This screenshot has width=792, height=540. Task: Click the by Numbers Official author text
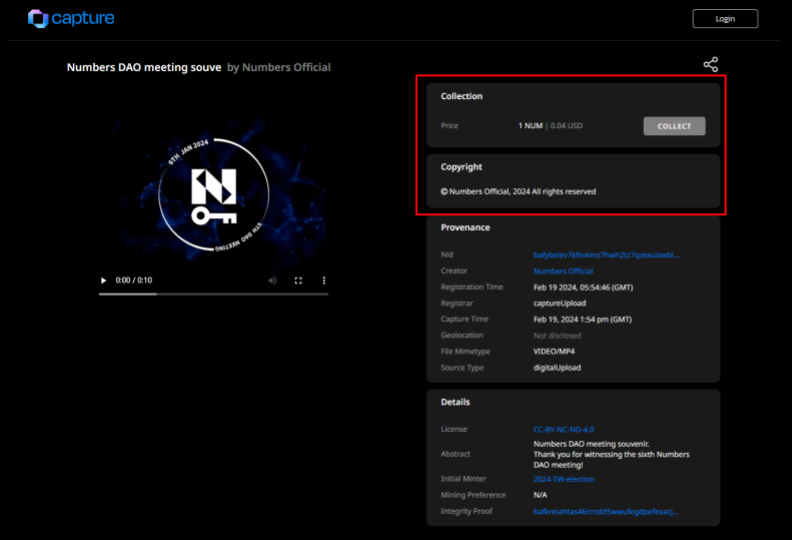tap(279, 67)
